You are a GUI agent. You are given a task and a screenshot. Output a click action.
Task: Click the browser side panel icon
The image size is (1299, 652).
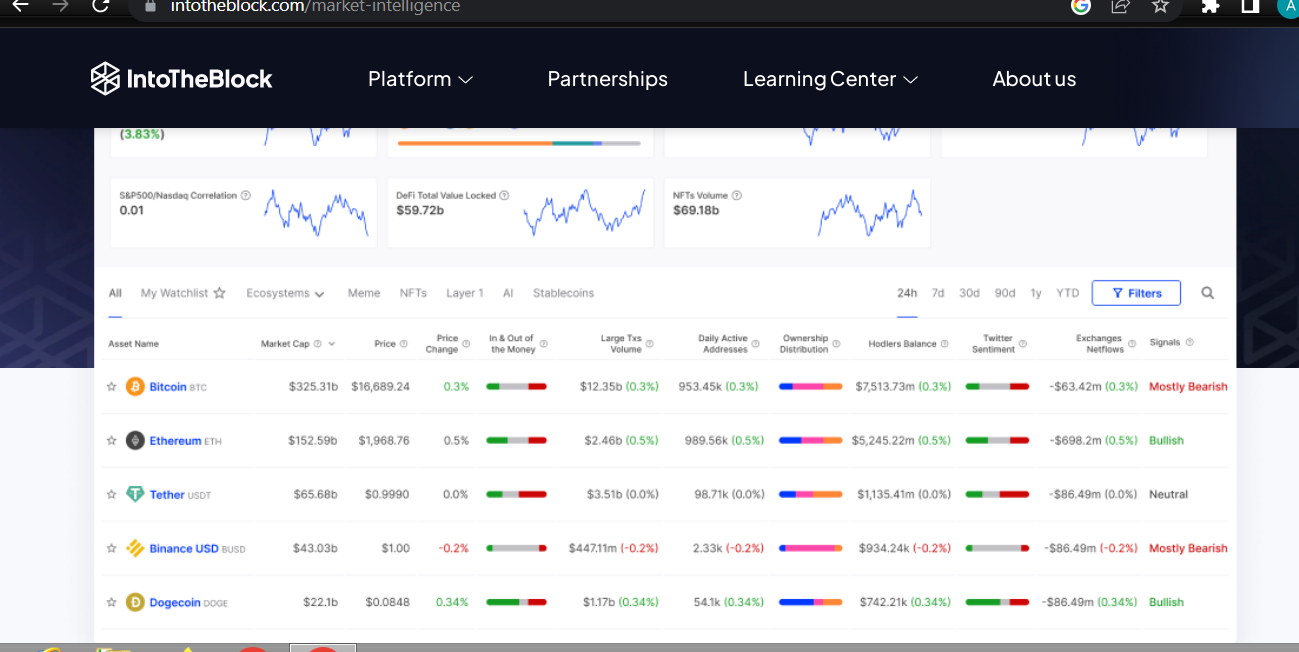tap(1250, 6)
